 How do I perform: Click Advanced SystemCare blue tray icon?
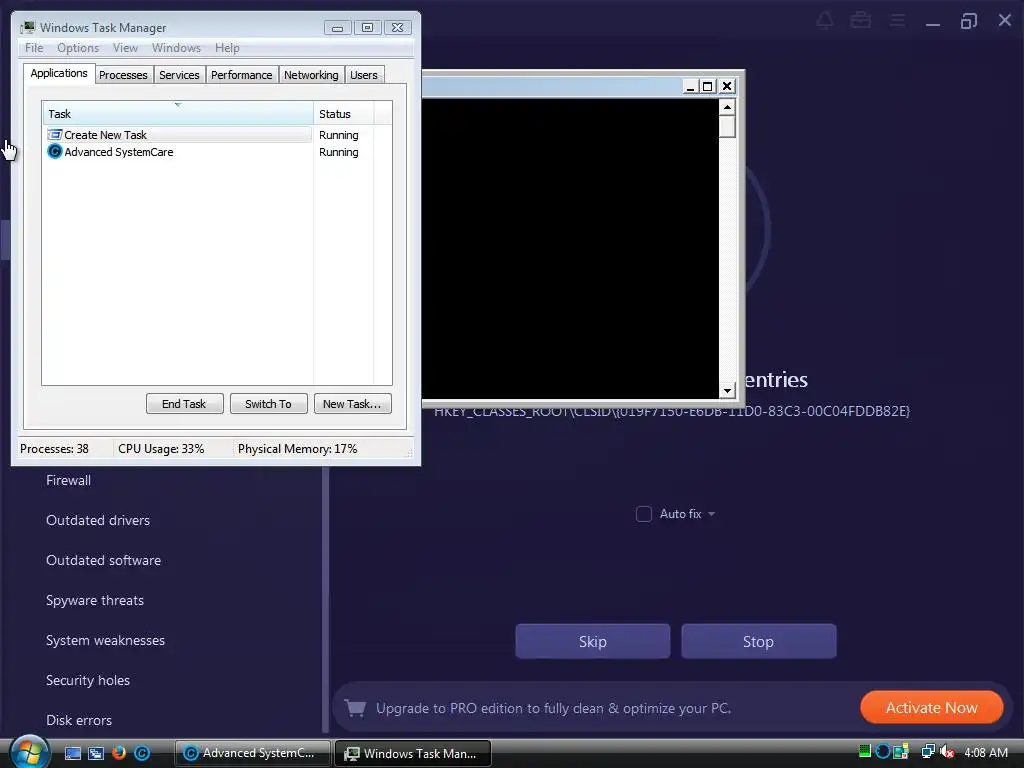(882, 752)
